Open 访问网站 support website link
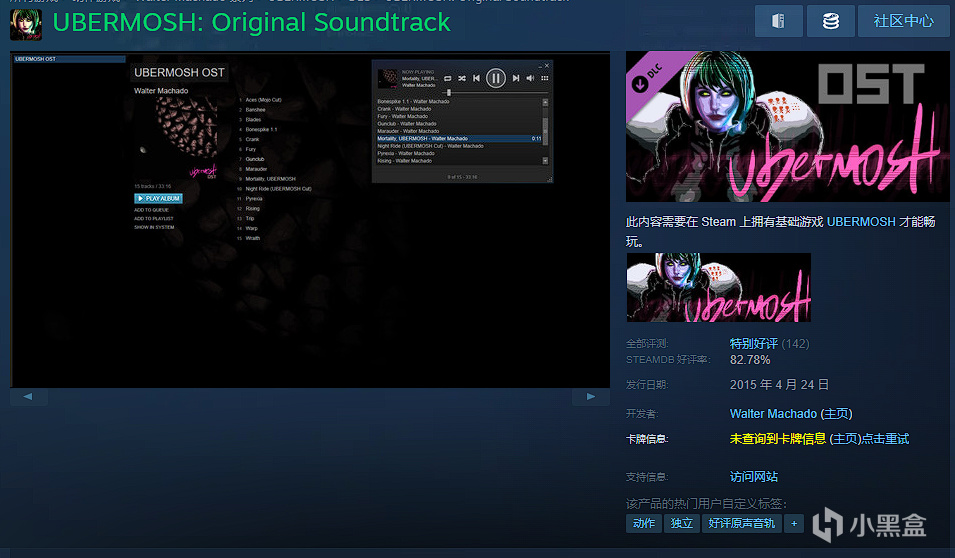The height and width of the screenshot is (558, 955). [753, 476]
